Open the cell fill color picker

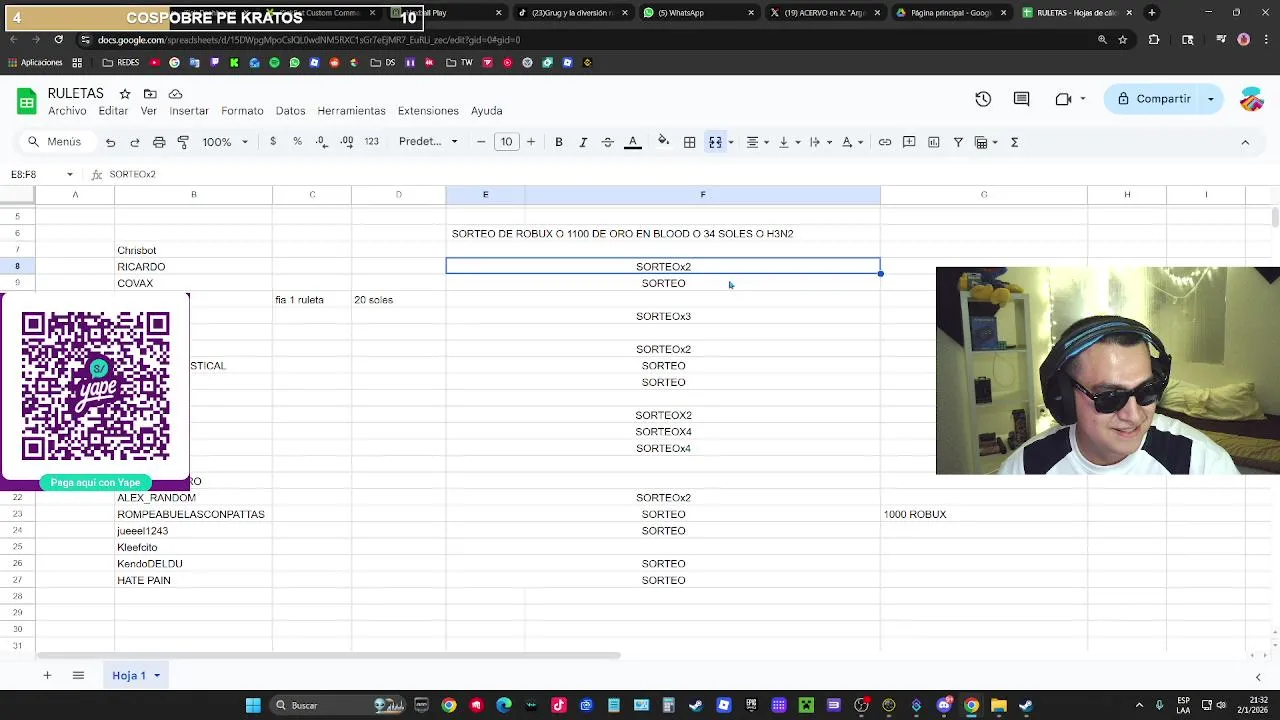coord(663,142)
